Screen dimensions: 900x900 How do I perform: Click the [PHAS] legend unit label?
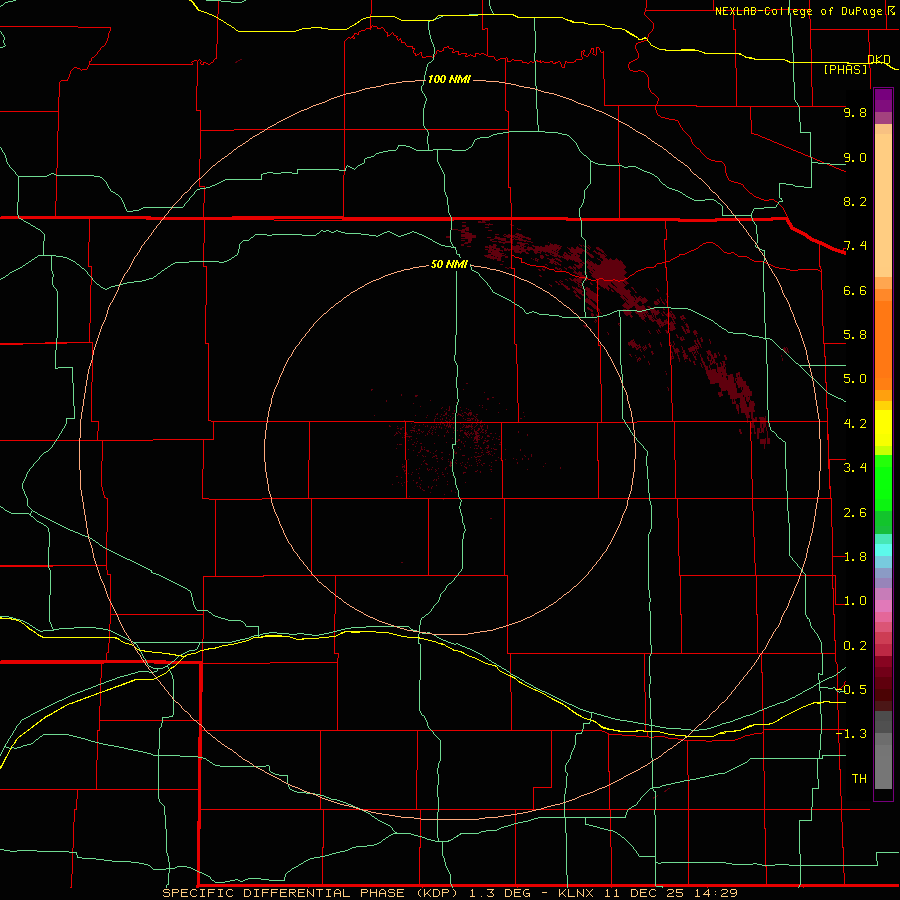(x=845, y=70)
